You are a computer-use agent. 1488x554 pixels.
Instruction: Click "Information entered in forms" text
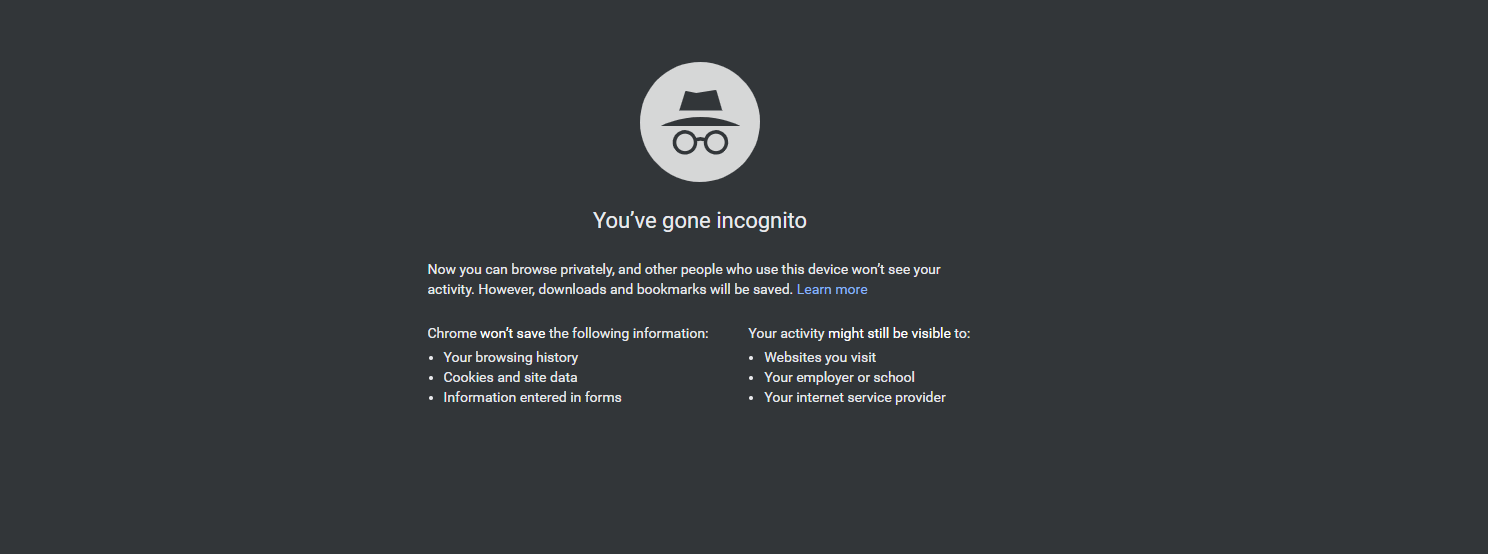click(x=532, y=397)
